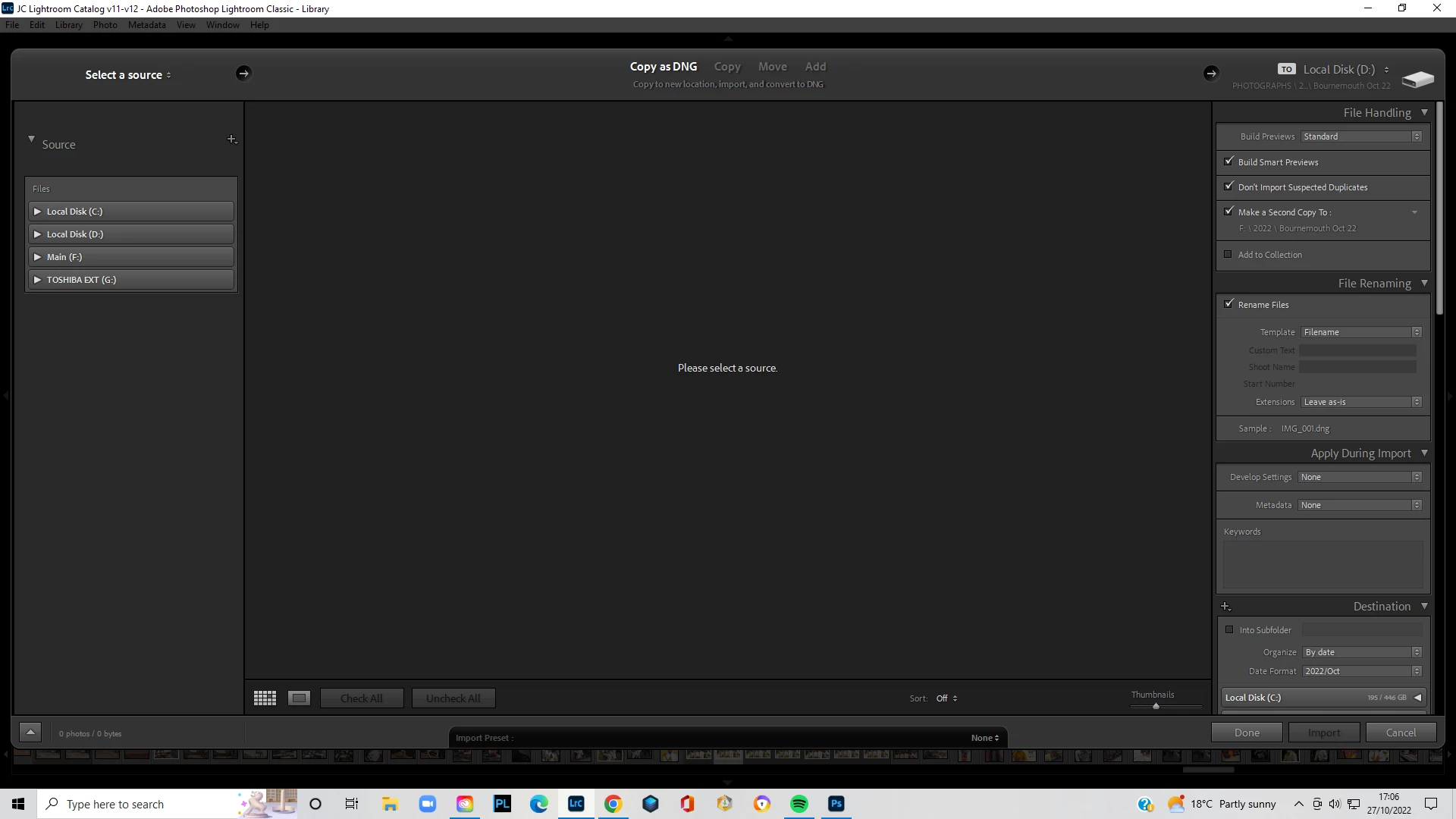This screenshot has width=1456, height=819.
Task: Toggle the import dialog minimize arrow button
Action: [30, 733]
